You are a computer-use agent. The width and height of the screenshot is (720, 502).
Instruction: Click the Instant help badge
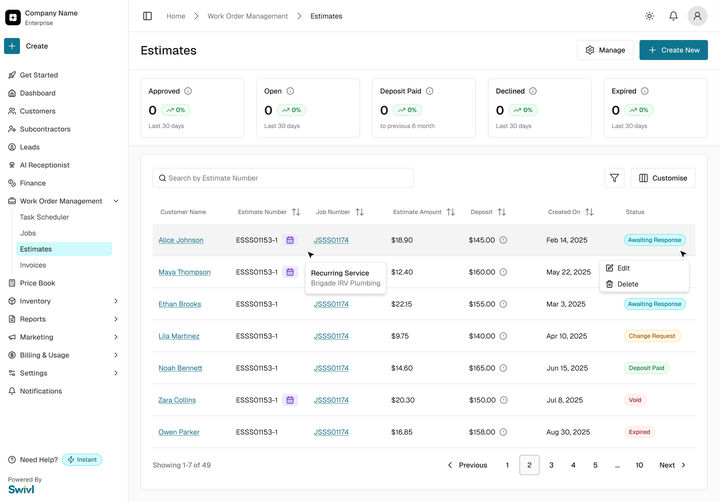82,460
